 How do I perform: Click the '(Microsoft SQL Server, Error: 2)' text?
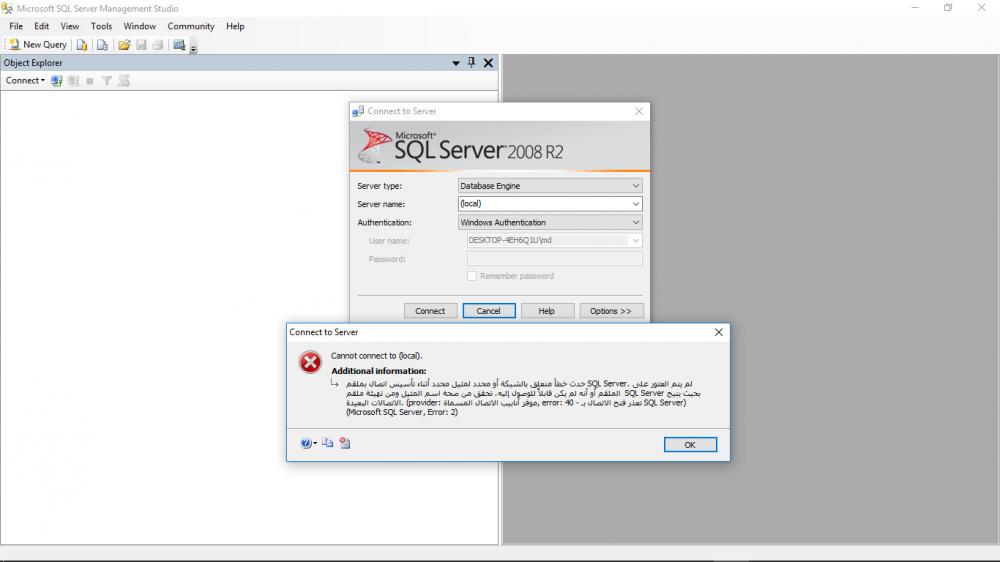click(x=402, y=412)
